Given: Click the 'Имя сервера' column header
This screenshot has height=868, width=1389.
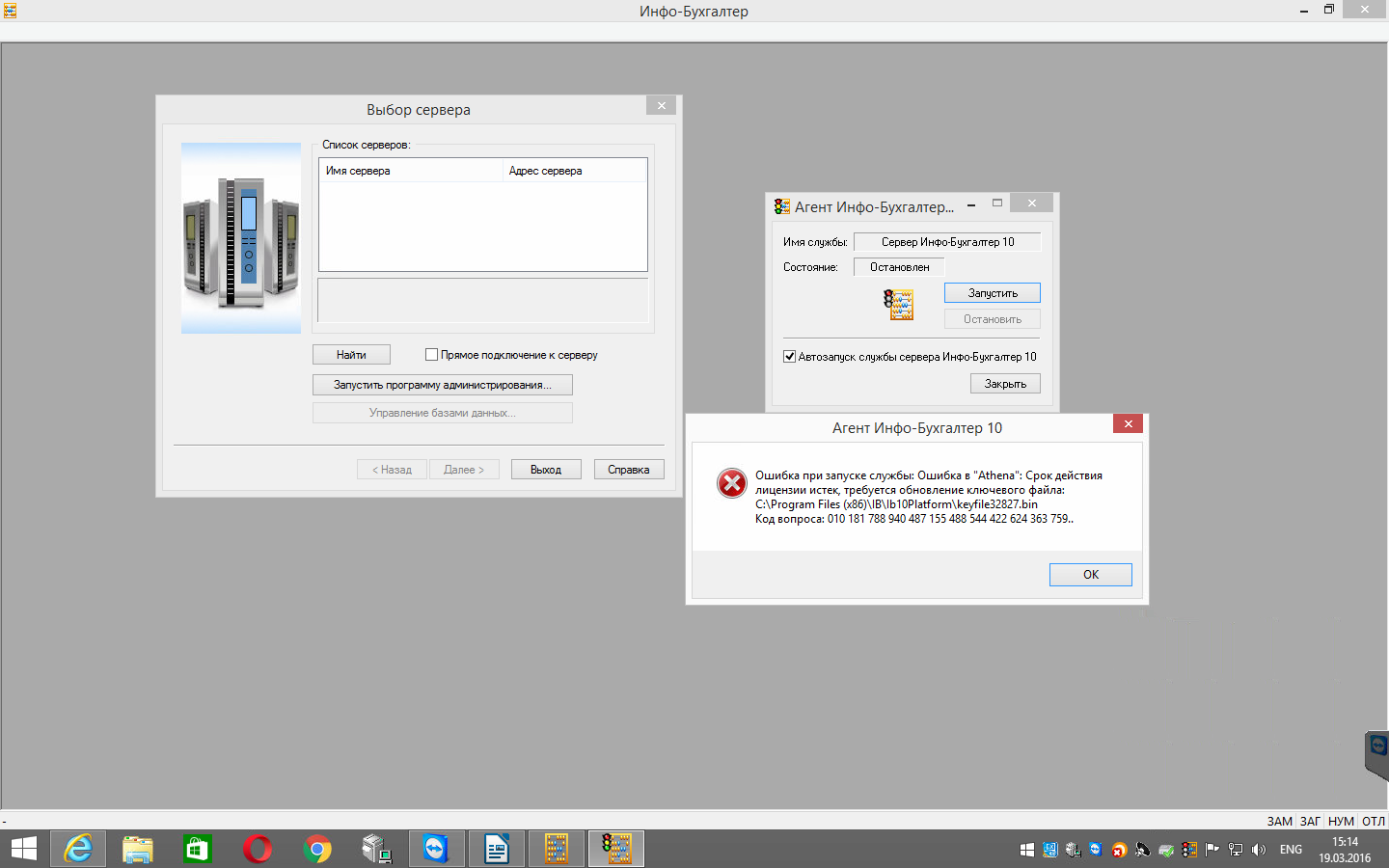Looking at the screenshot, I should click(411, 171).
